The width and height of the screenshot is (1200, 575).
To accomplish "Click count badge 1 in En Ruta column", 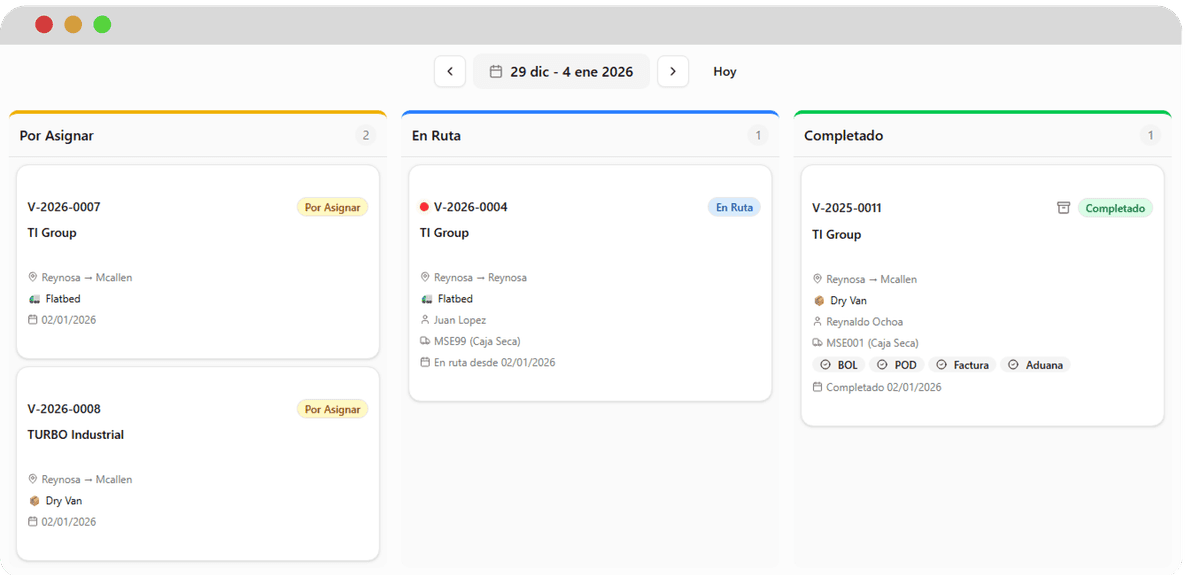I will click(x=758, y=135).
